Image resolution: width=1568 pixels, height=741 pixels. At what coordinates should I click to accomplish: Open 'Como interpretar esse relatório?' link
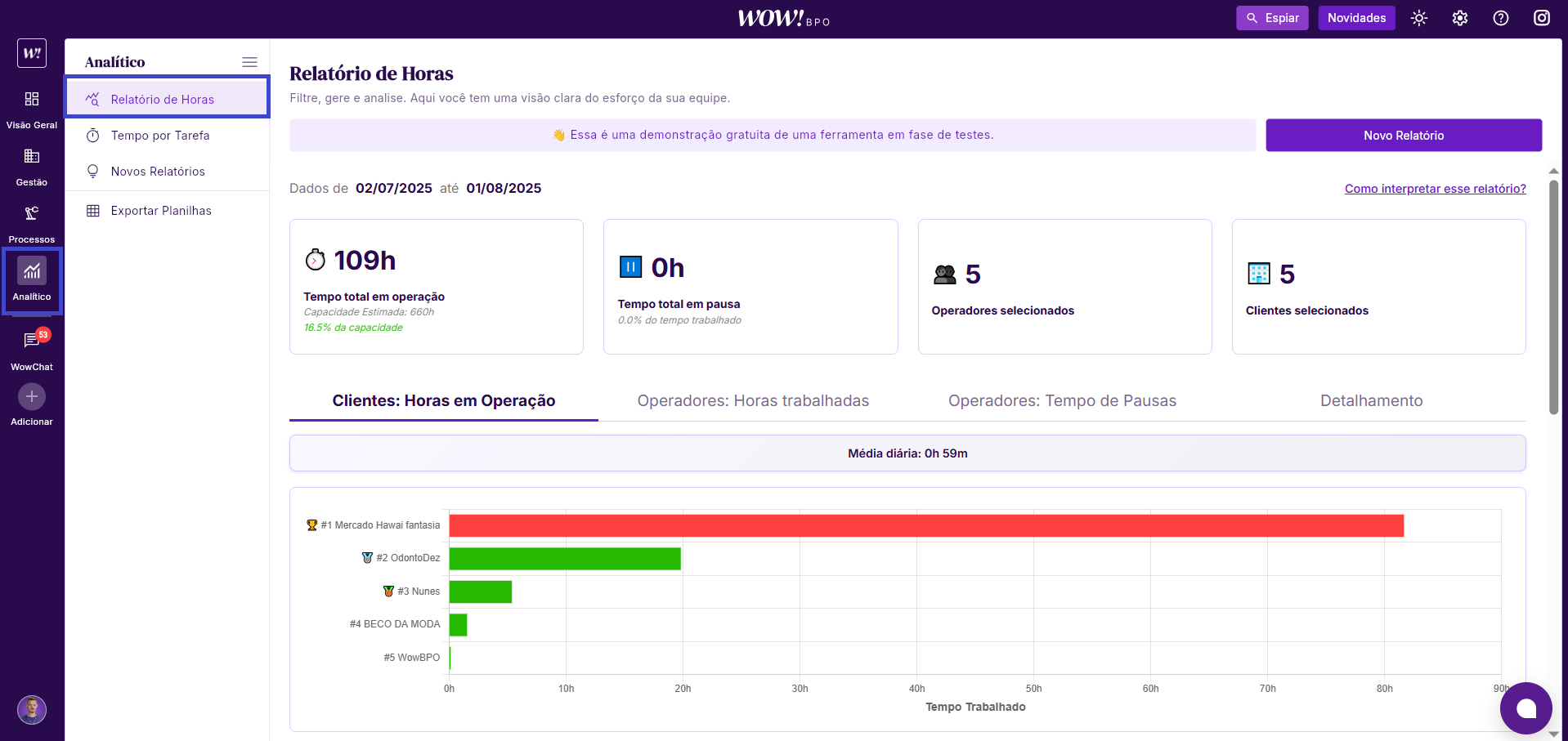click(x=1435, y=189)
